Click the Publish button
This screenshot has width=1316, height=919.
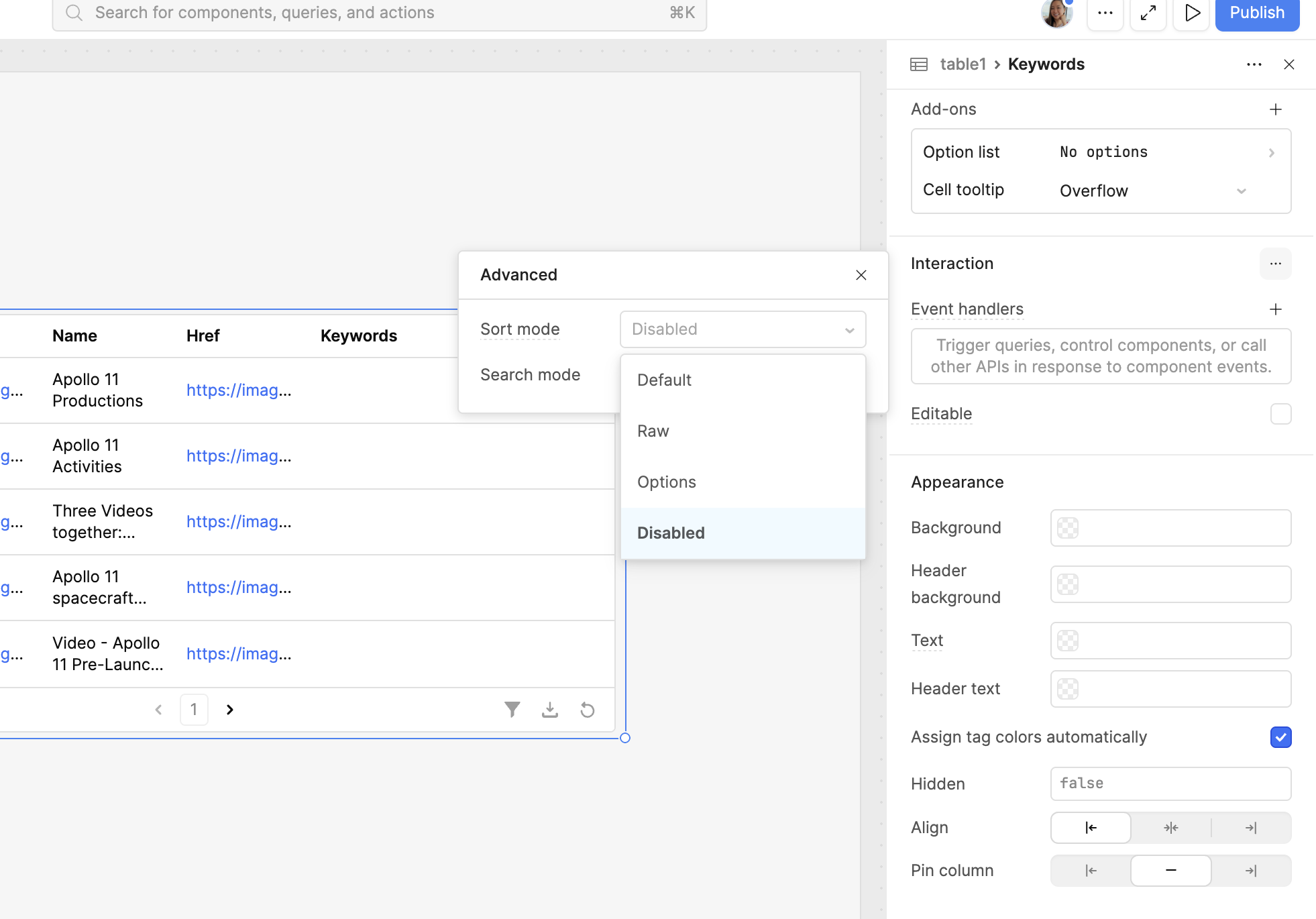(1257, 13)
